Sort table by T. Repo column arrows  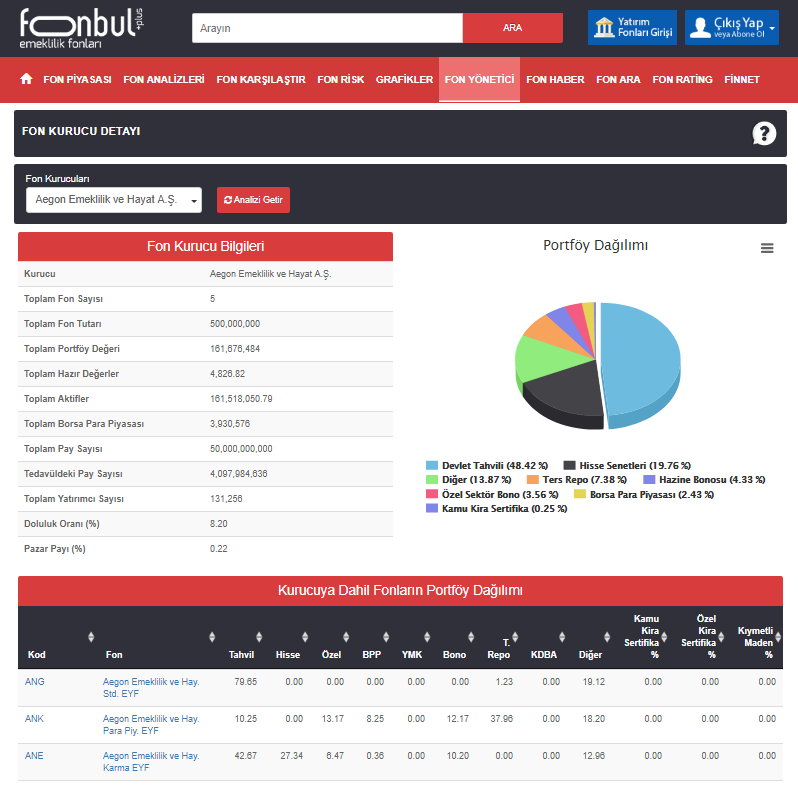[x=516, y=637]
